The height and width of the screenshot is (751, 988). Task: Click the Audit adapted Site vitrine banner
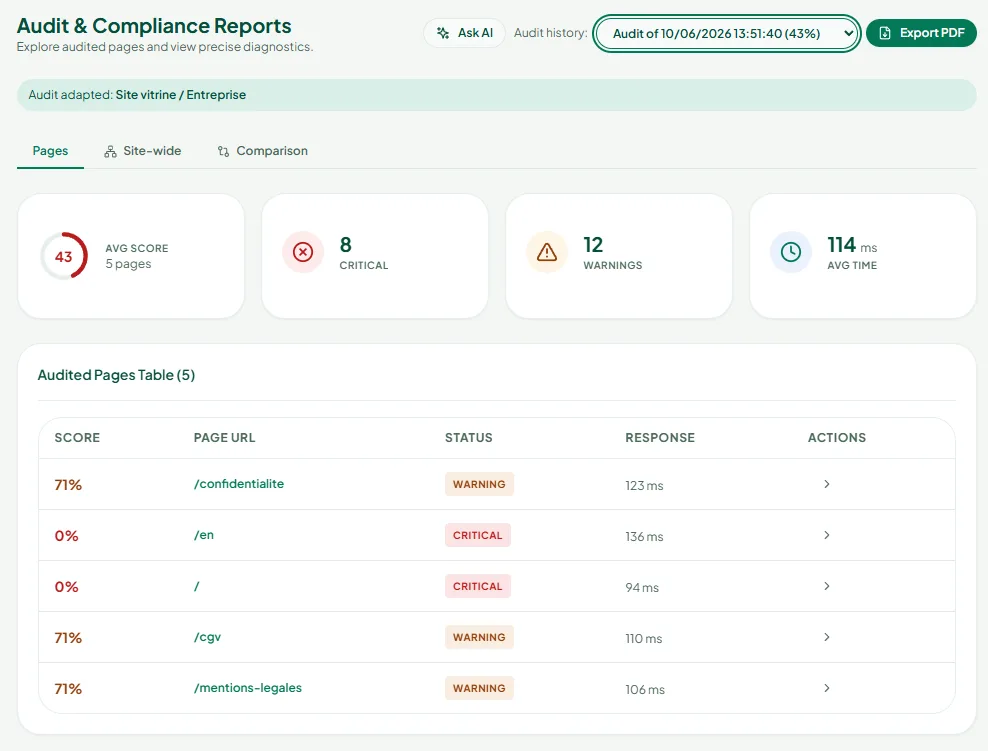click(497, 95)
